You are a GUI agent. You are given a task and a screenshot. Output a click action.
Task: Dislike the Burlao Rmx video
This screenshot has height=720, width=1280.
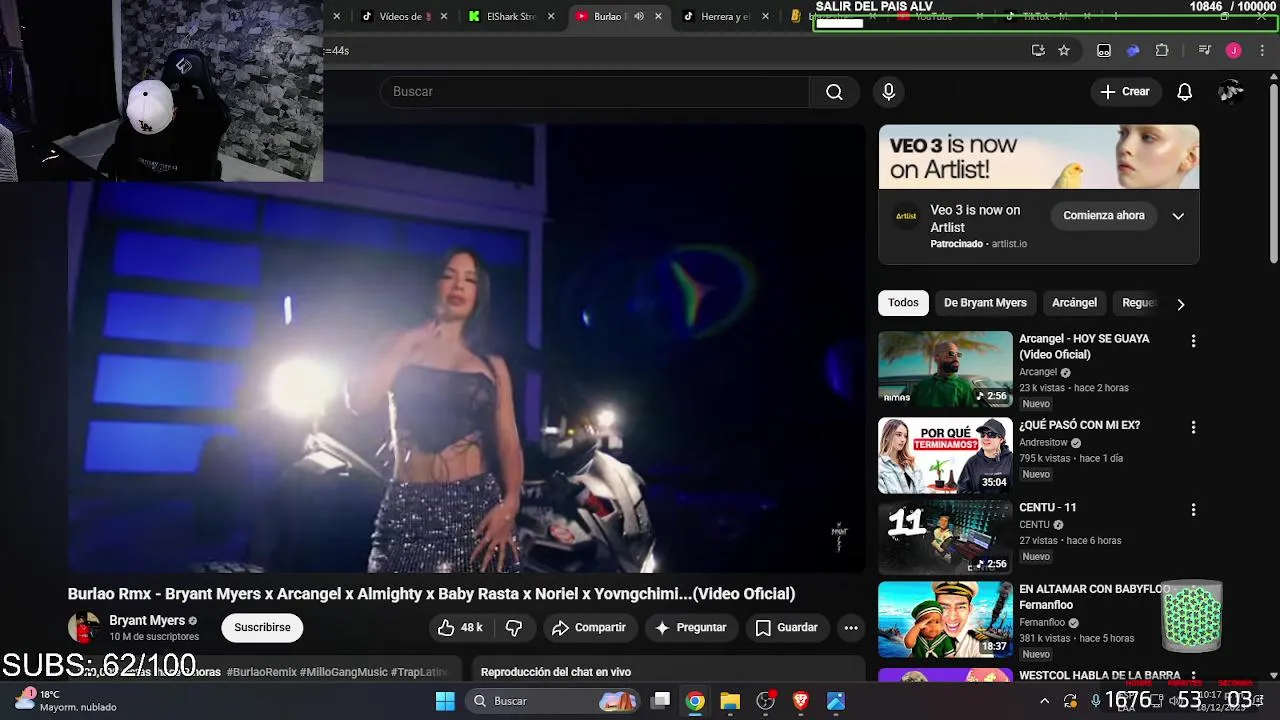click(514, 628)
